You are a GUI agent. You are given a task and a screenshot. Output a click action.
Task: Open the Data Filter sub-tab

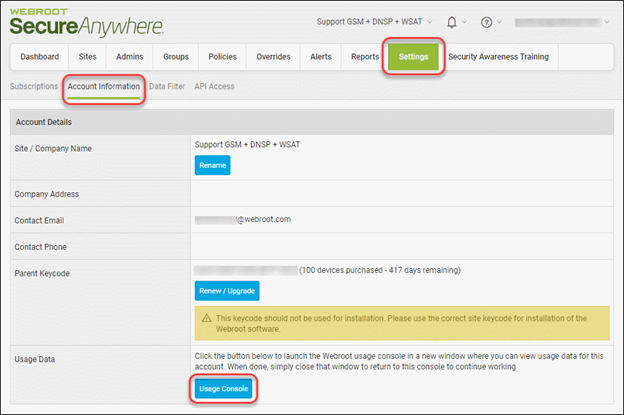[x=167, y=86]
